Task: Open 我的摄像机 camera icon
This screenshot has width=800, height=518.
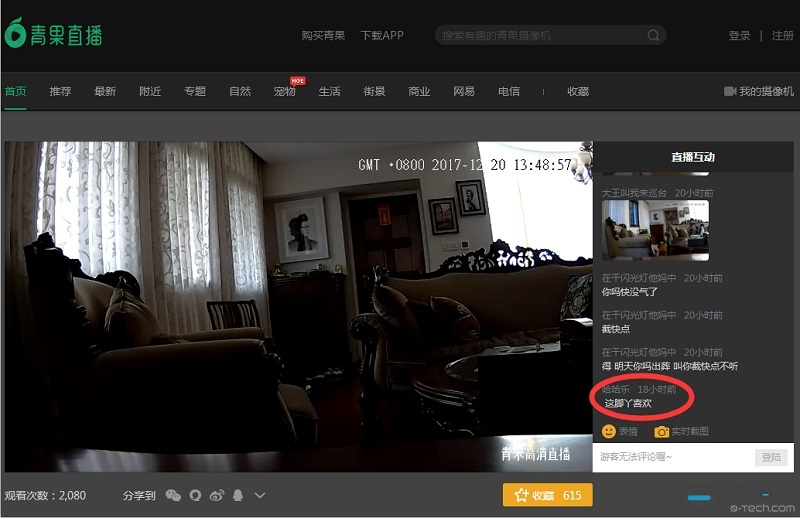Action: point(730,91)
